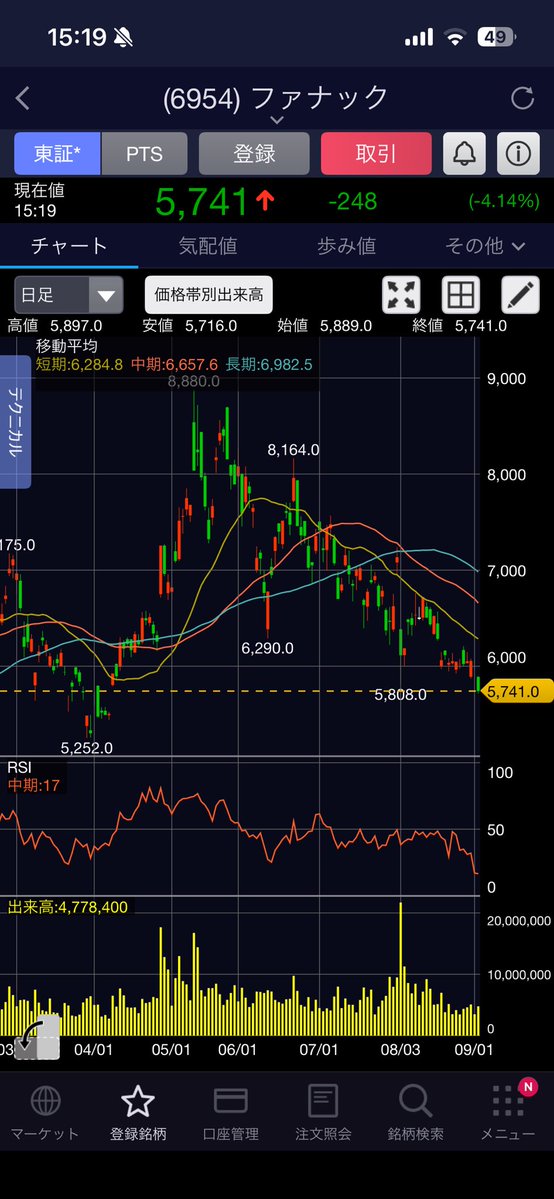Tap the 高値 5,897.0 high value
554x1199 pixels.
54,326
